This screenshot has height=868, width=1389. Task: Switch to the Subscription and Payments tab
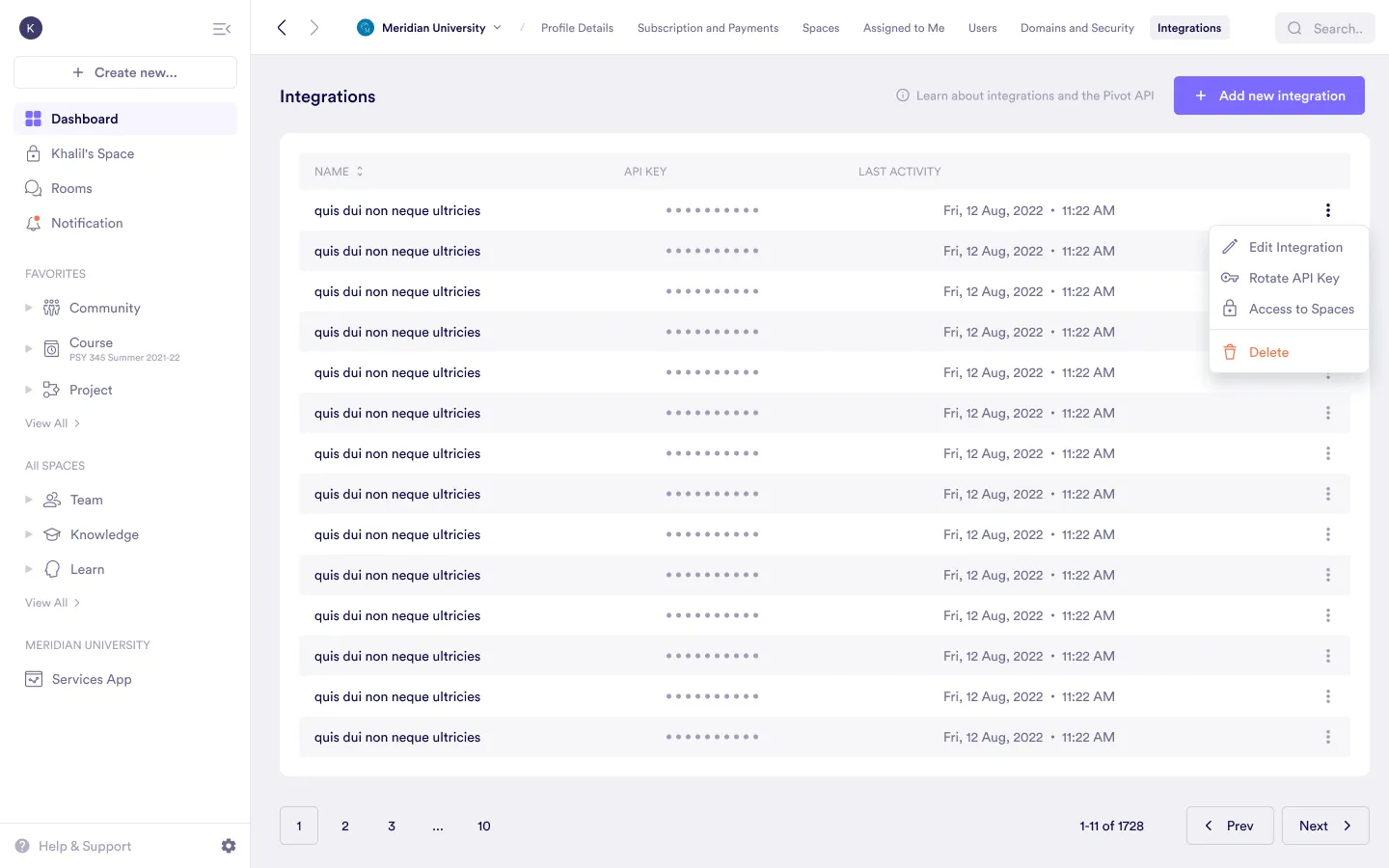[x=708, y=28]
